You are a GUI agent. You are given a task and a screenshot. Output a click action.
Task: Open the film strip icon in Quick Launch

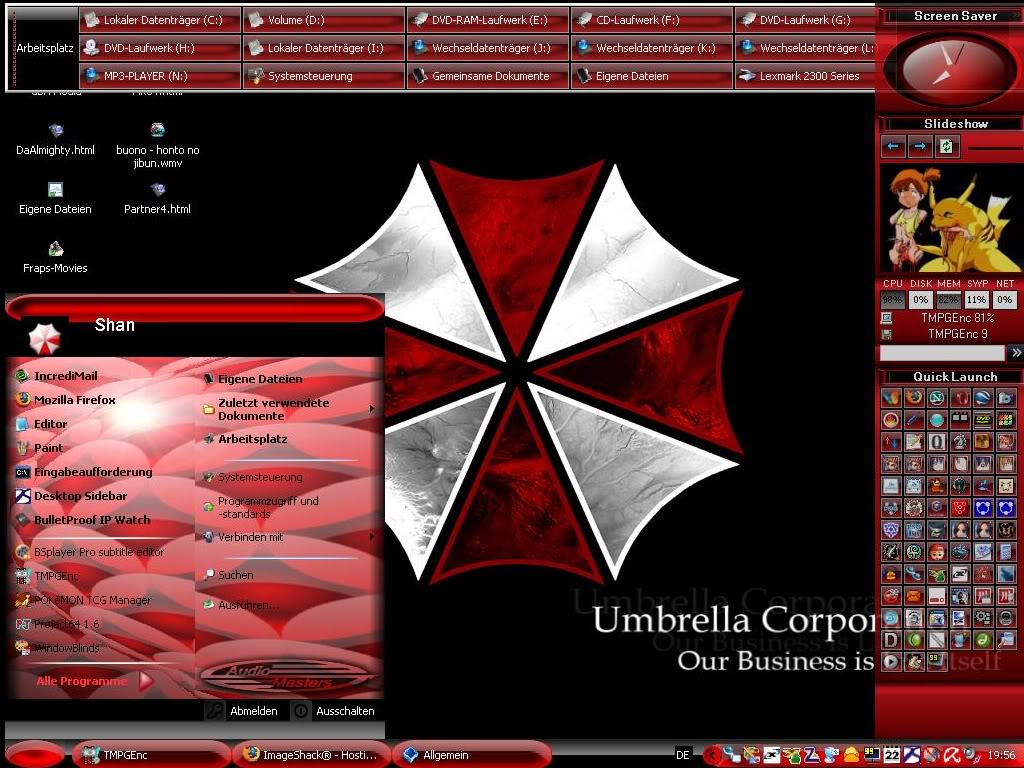(960, 419)
